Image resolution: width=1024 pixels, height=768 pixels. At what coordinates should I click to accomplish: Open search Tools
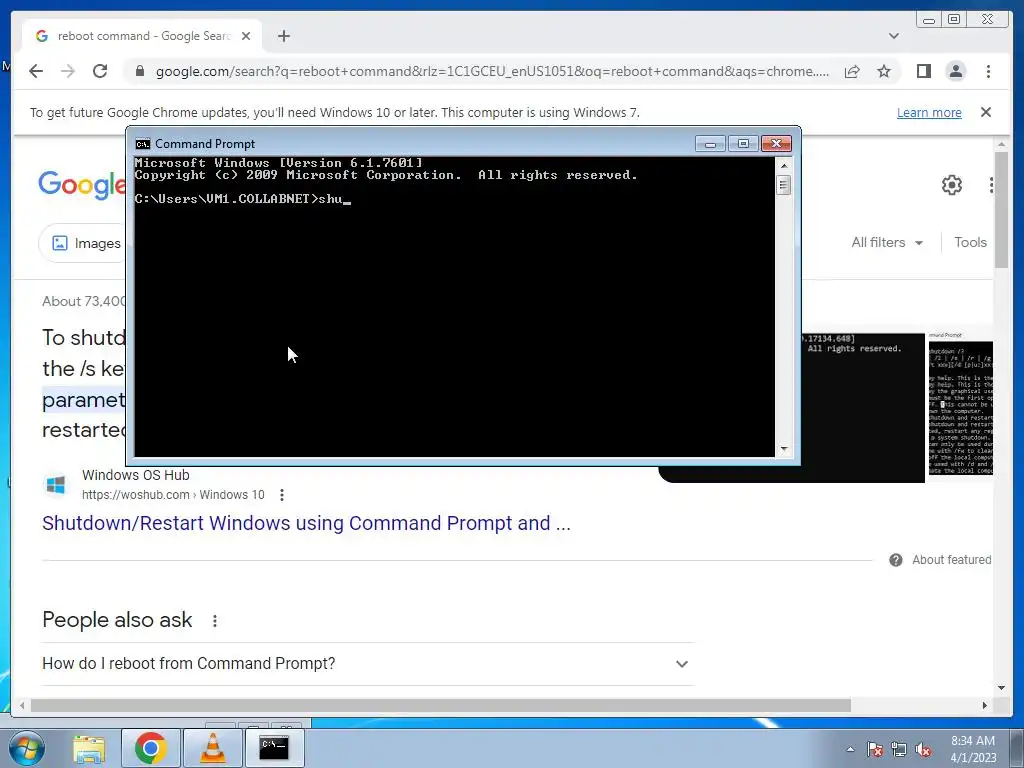[x=970, y=242]
